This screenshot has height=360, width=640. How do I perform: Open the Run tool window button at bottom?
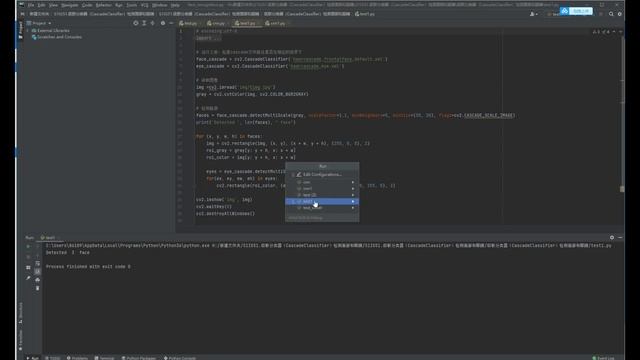(x=33, y=358)
